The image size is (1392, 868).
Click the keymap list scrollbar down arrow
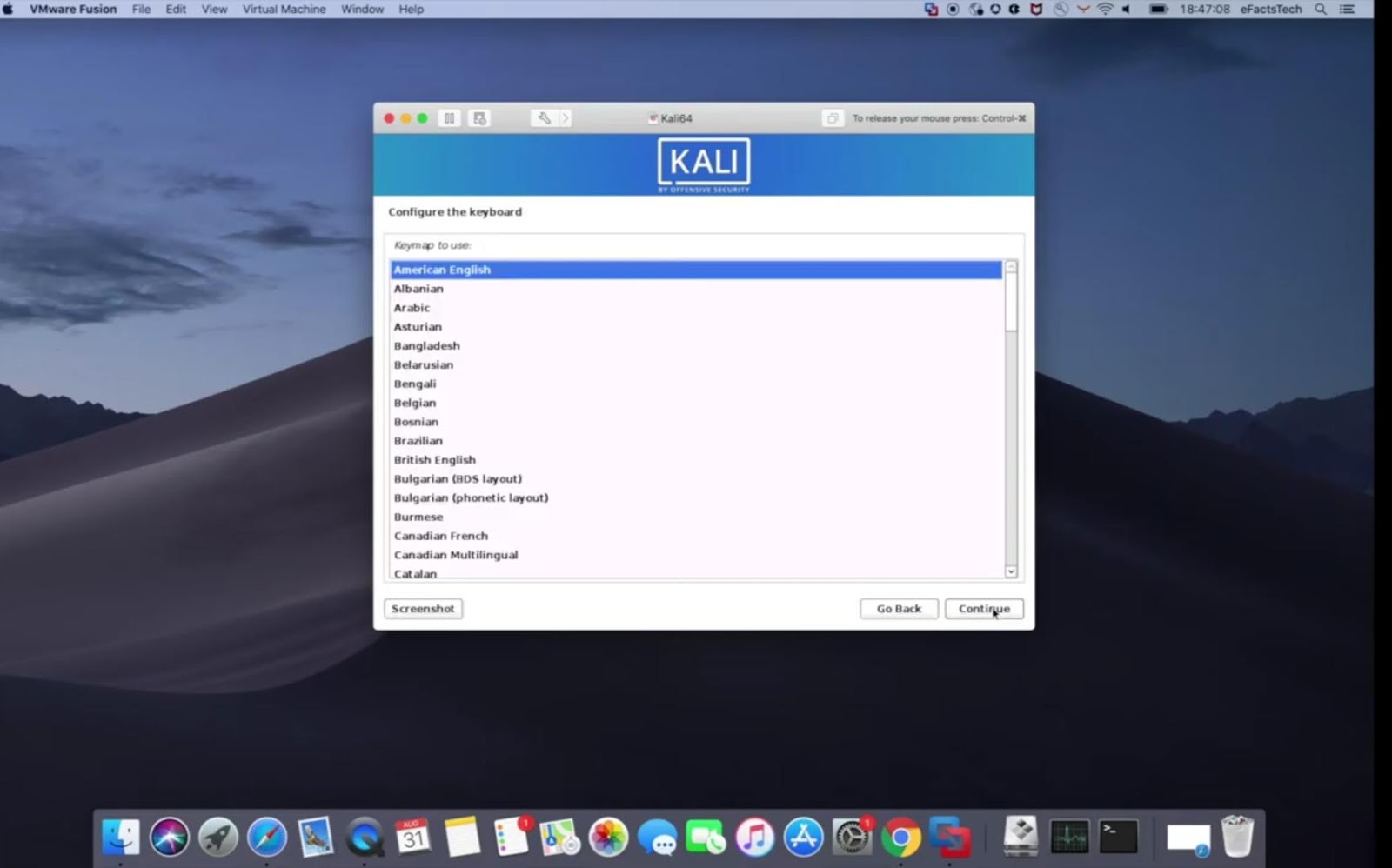pos(1011,571)
